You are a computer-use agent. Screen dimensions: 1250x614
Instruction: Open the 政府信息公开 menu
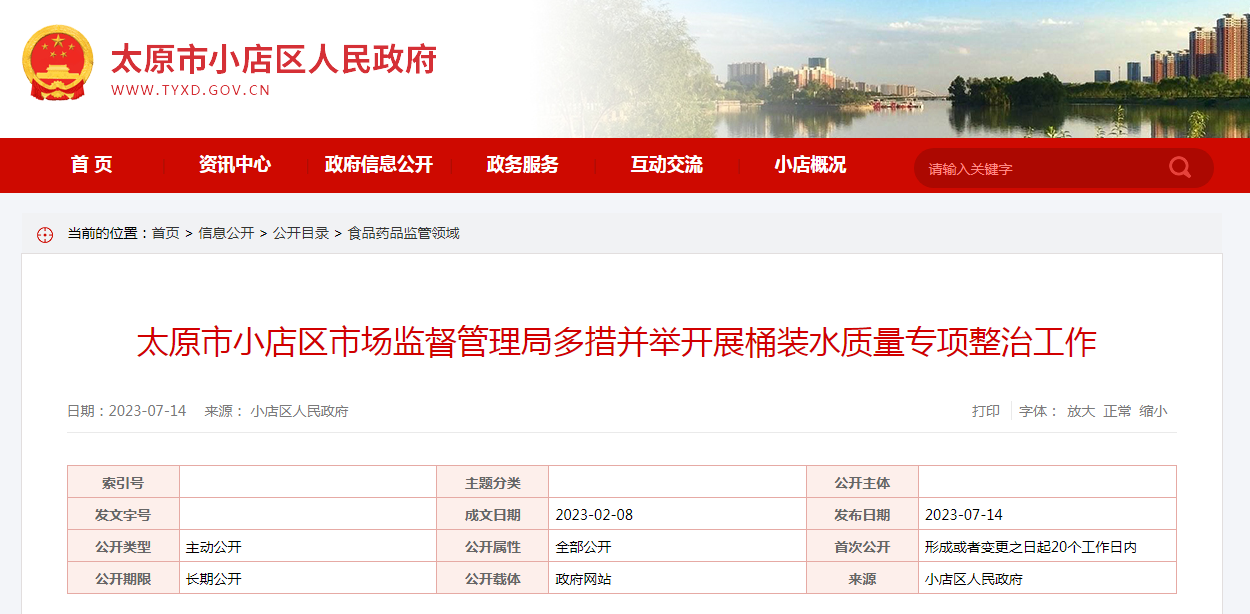(379, 165)
